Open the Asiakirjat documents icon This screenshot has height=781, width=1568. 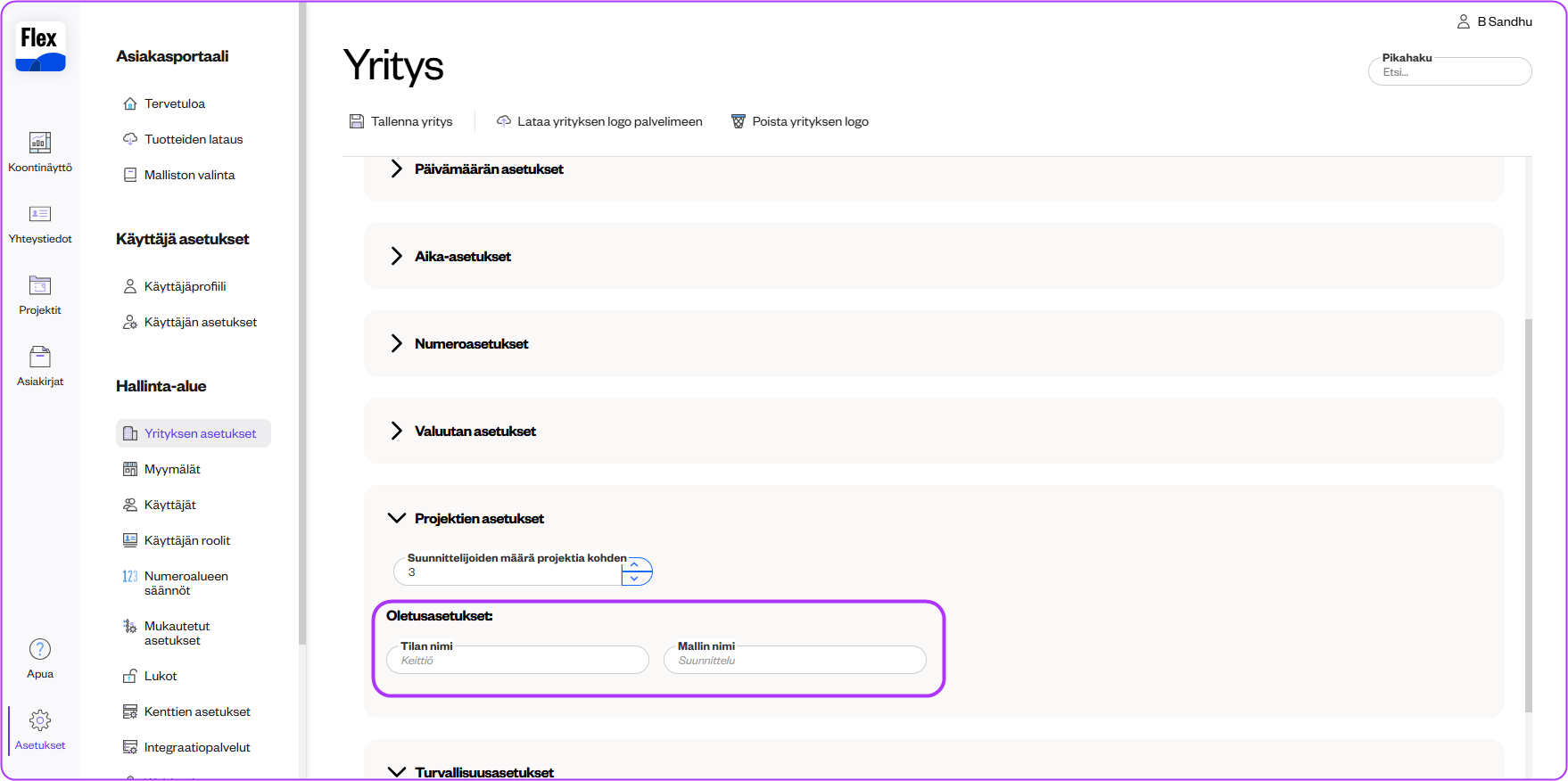pyautogui.click(x=40, y=357)
